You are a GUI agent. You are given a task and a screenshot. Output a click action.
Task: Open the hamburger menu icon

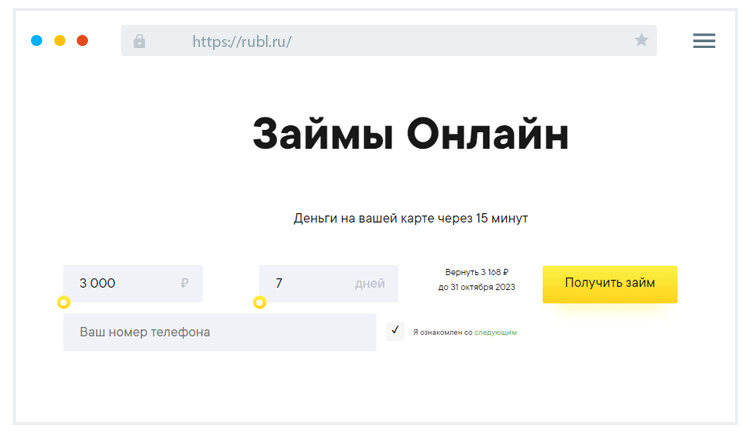click(704, 41)
